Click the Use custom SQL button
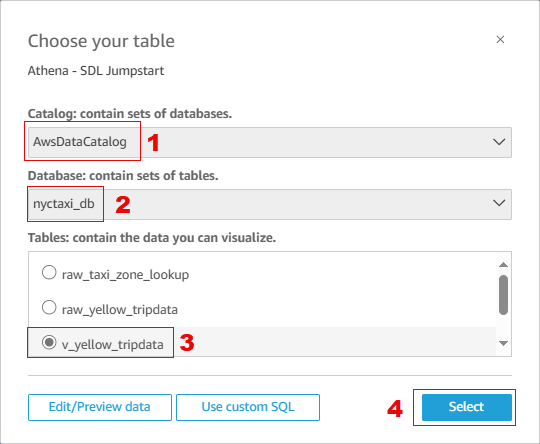540x444 pixels. point(248,407)
